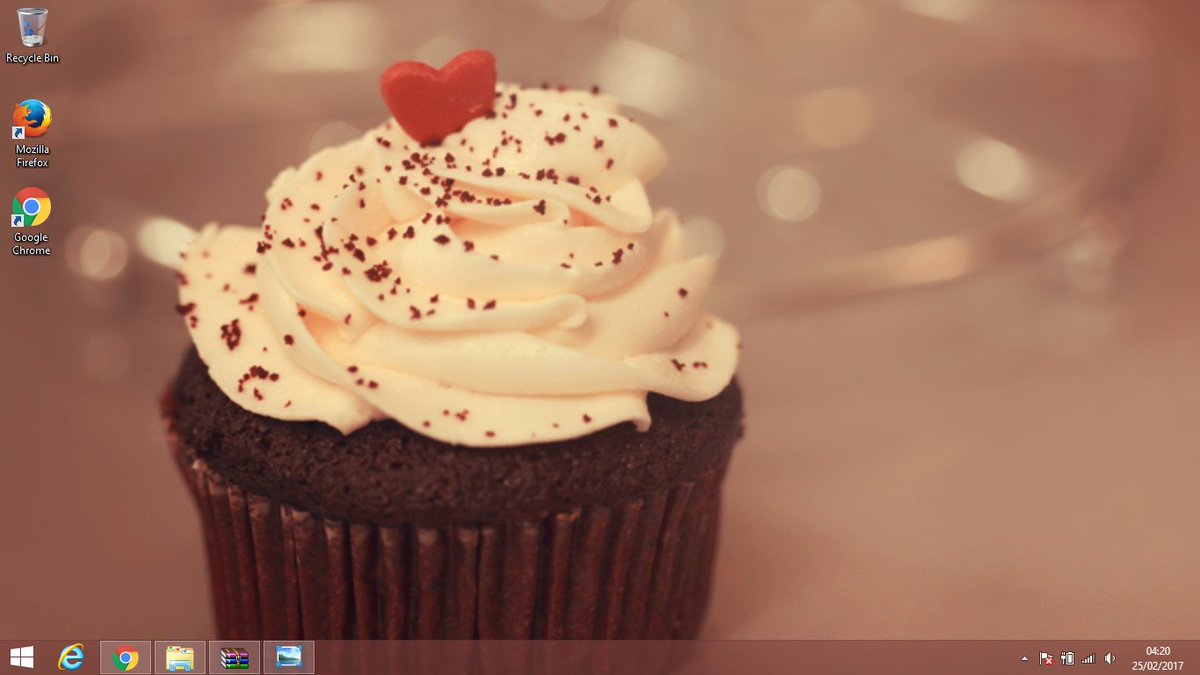Screen dimensions: 1200x675
Task: Open the network signal icon
Action: pyautogui.click(x=1088, y=659)
